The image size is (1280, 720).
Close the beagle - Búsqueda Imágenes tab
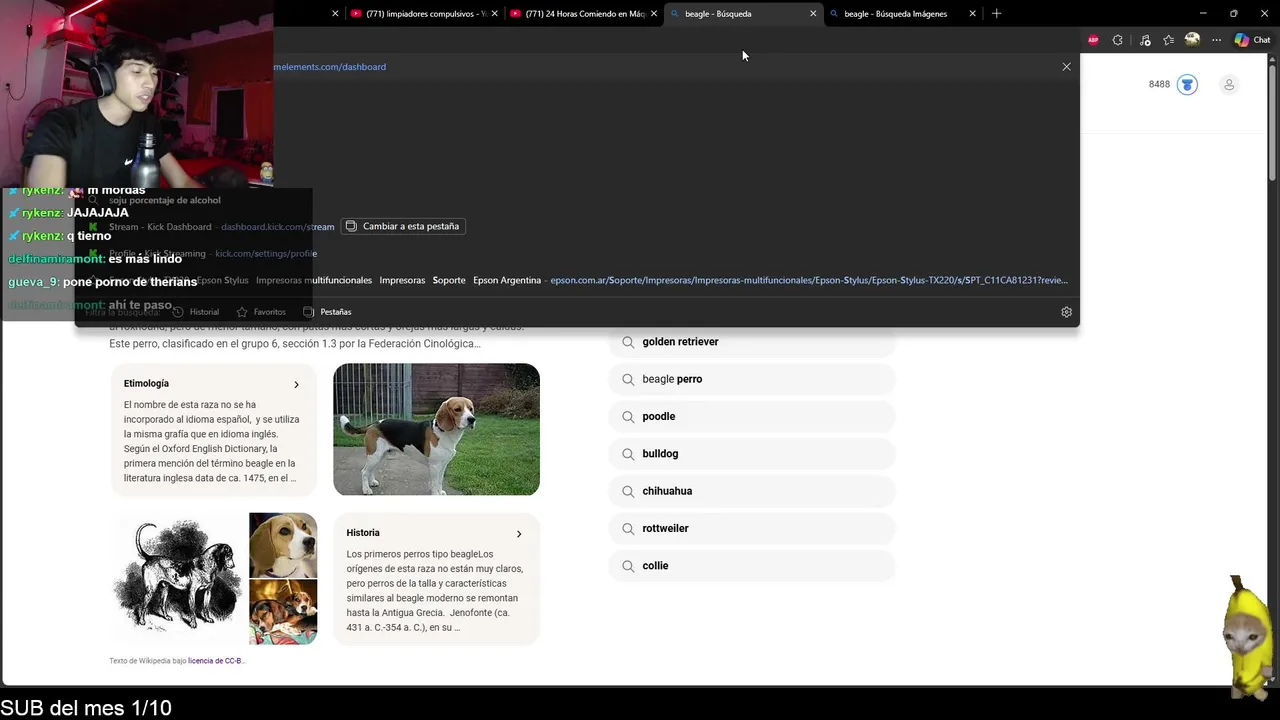pos(972,14)
